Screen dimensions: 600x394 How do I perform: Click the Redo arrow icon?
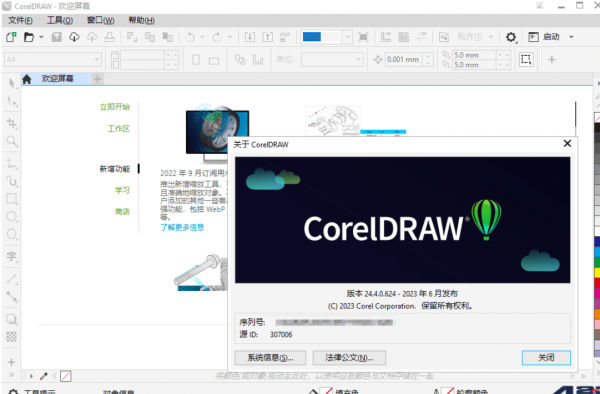point(217,37)
